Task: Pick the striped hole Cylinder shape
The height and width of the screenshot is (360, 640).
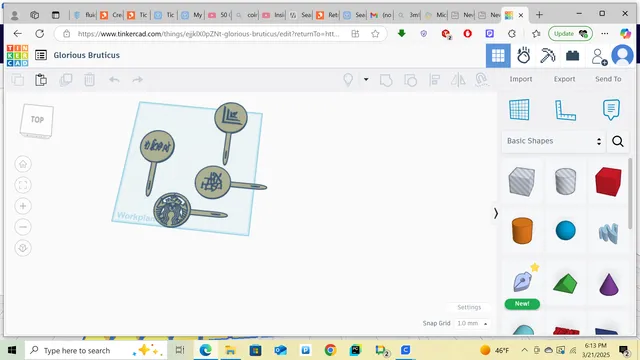Action: tap(565, 181)
